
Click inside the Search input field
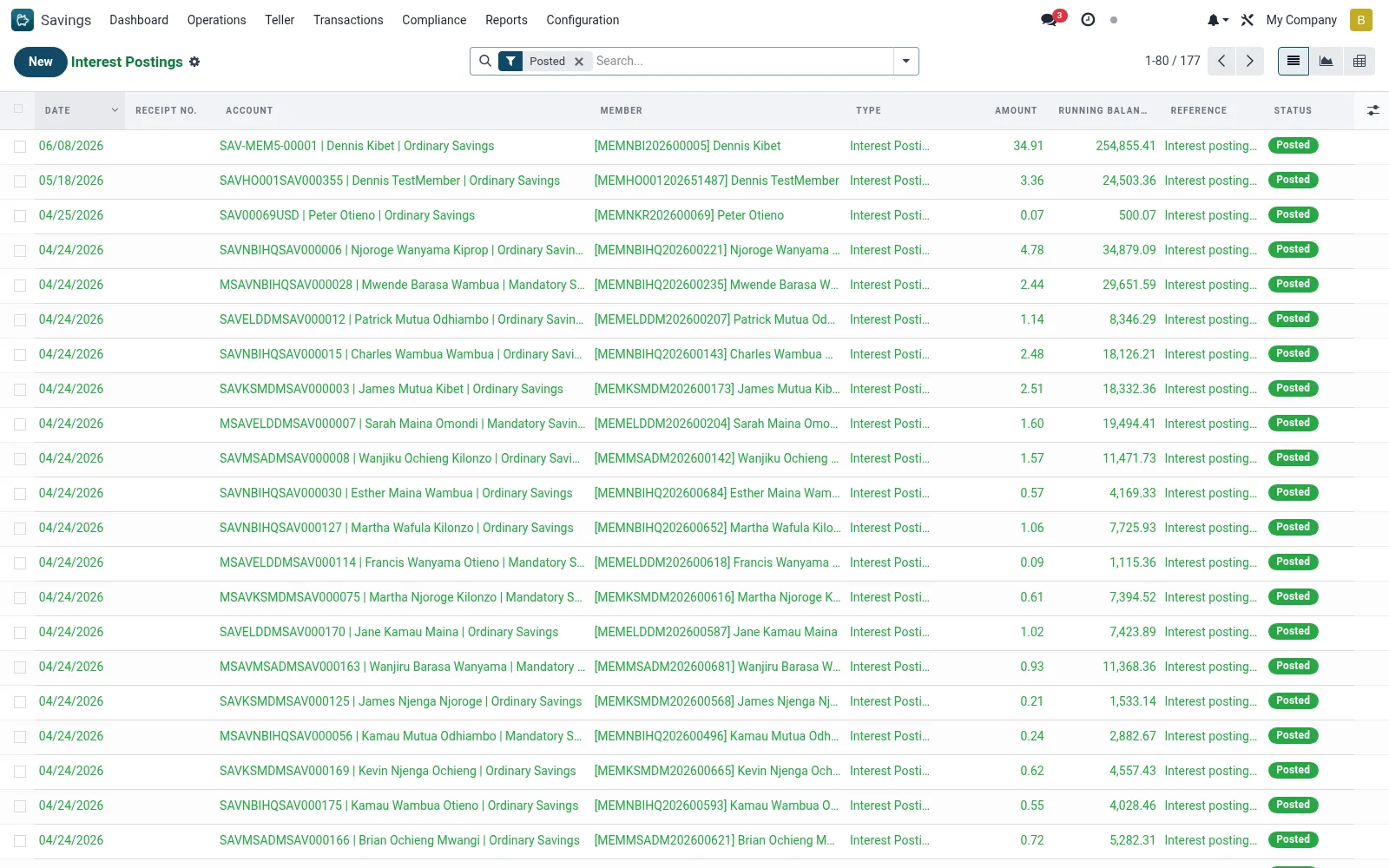click(x=742, y=61)
